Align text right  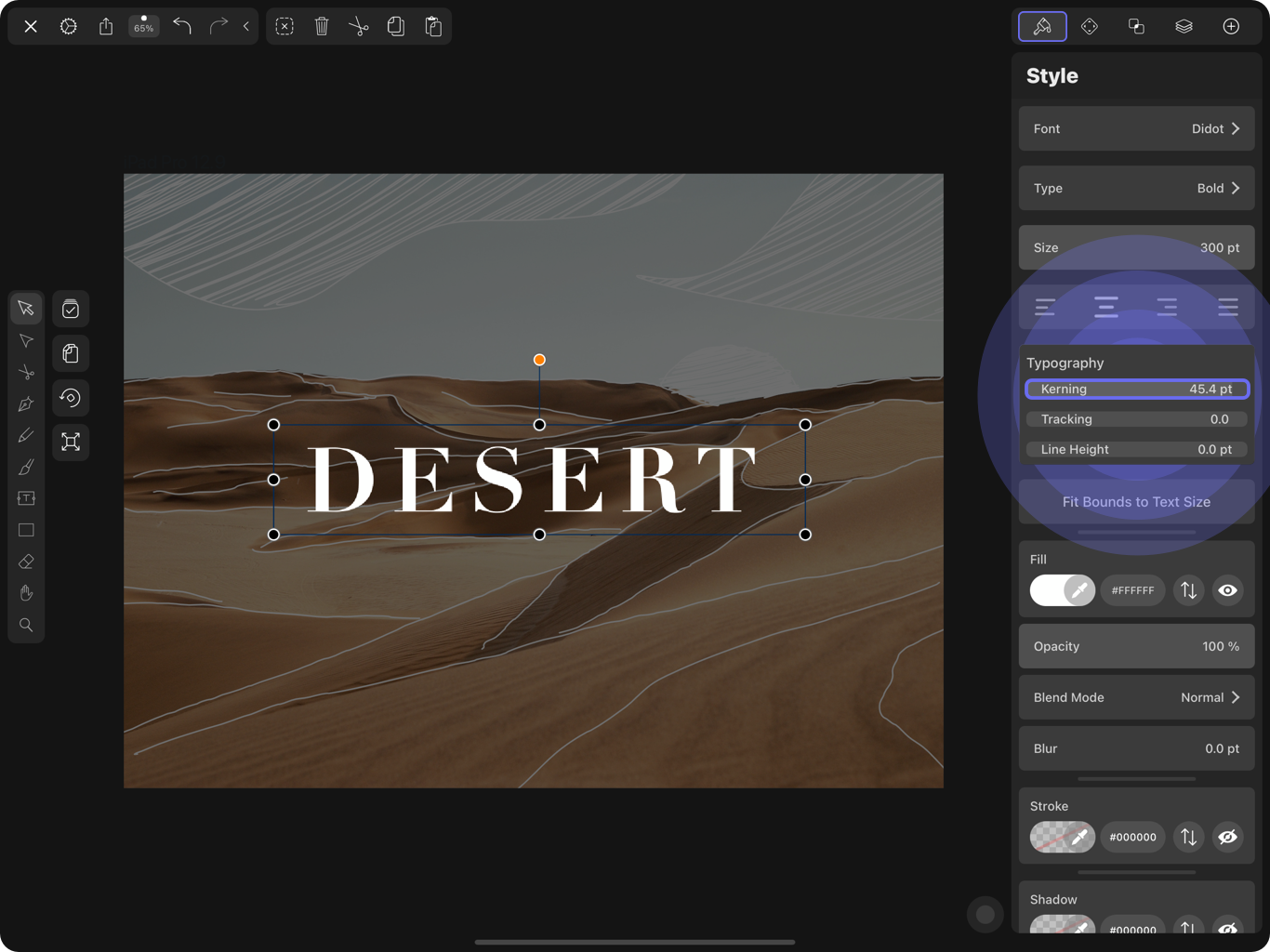point(1167,307)
